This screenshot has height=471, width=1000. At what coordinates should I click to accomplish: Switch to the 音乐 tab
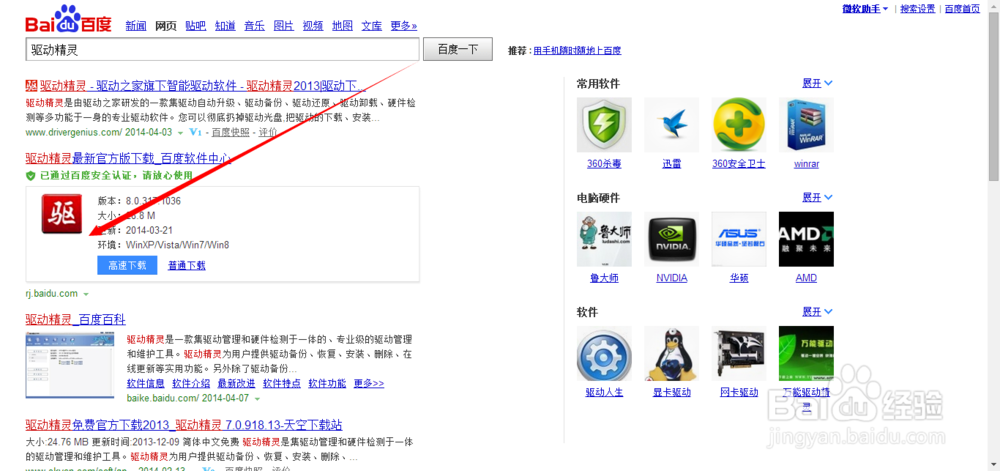[x=254, y=26]
